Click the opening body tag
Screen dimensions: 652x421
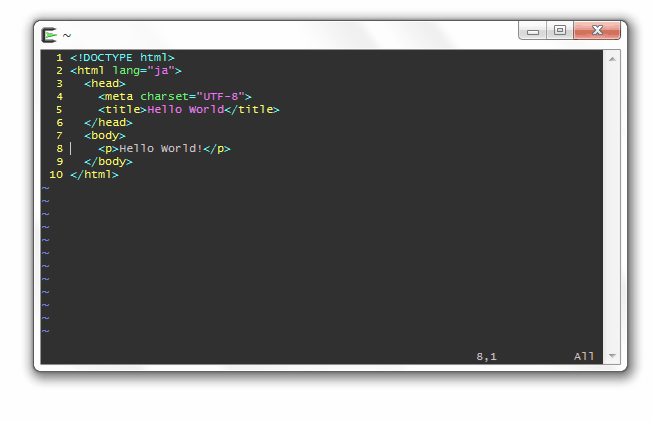coord(105,136)
